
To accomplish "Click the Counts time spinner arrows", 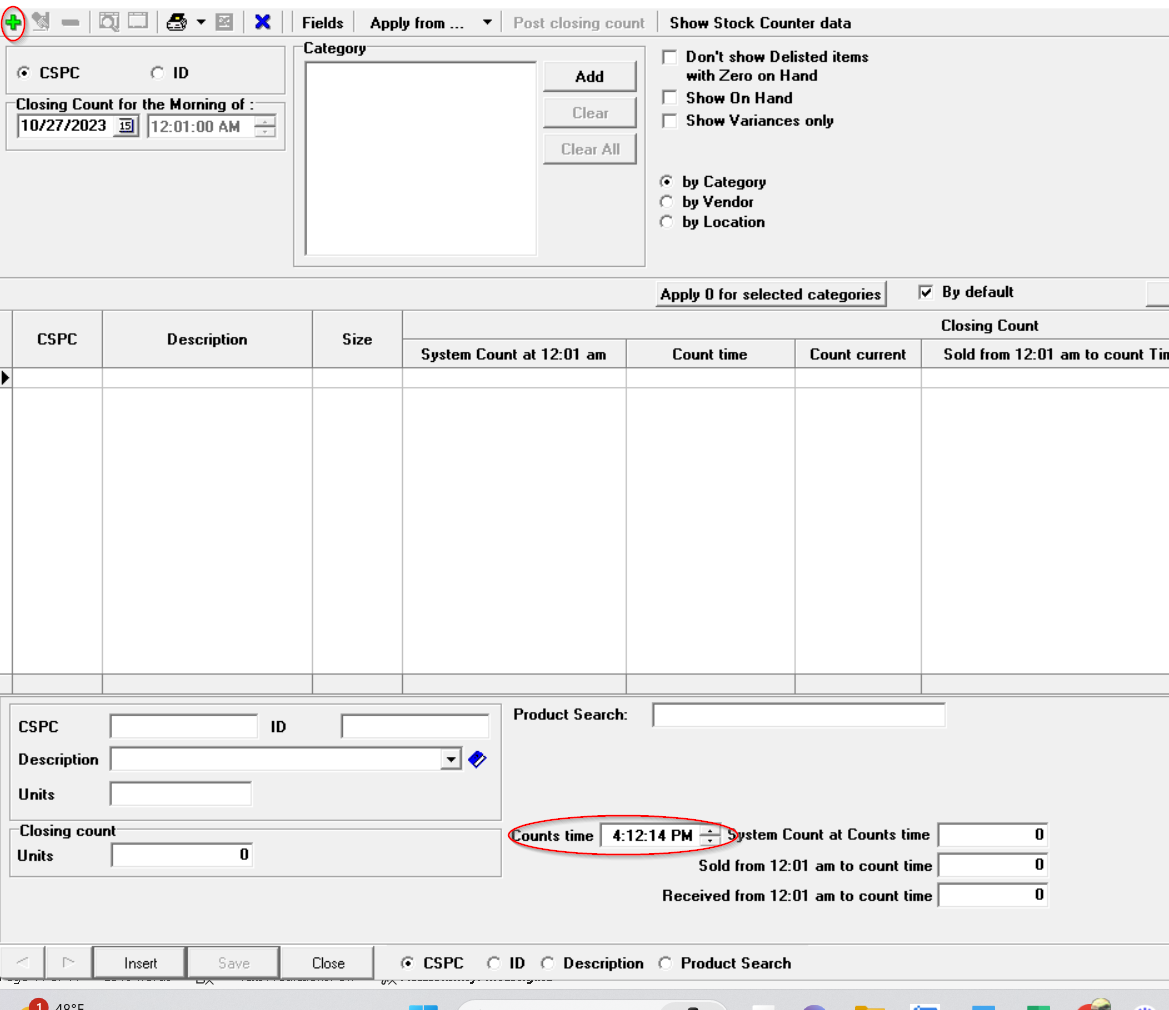I will pos(710,836).
